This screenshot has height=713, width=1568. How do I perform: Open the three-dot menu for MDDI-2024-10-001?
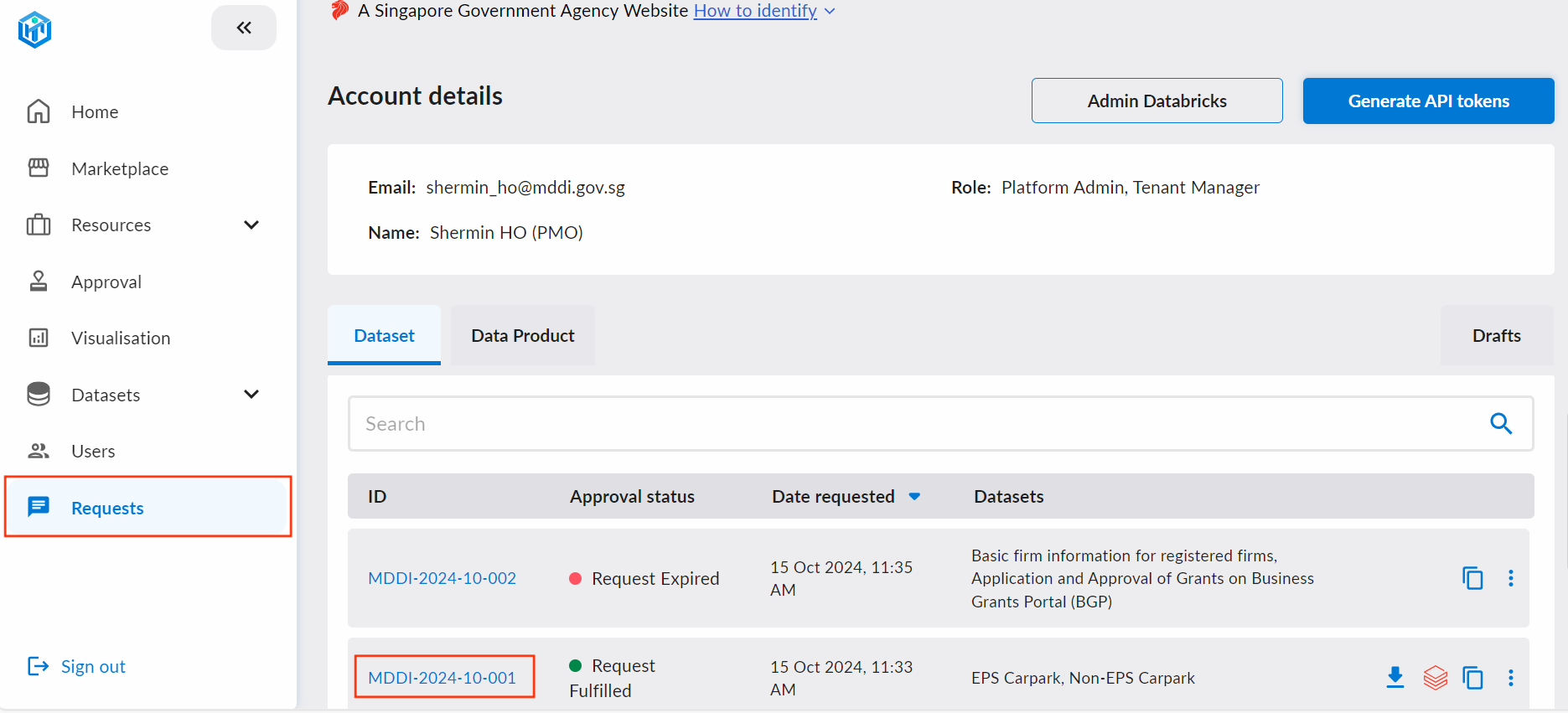pyautogui.click(x=1511, y=677)
